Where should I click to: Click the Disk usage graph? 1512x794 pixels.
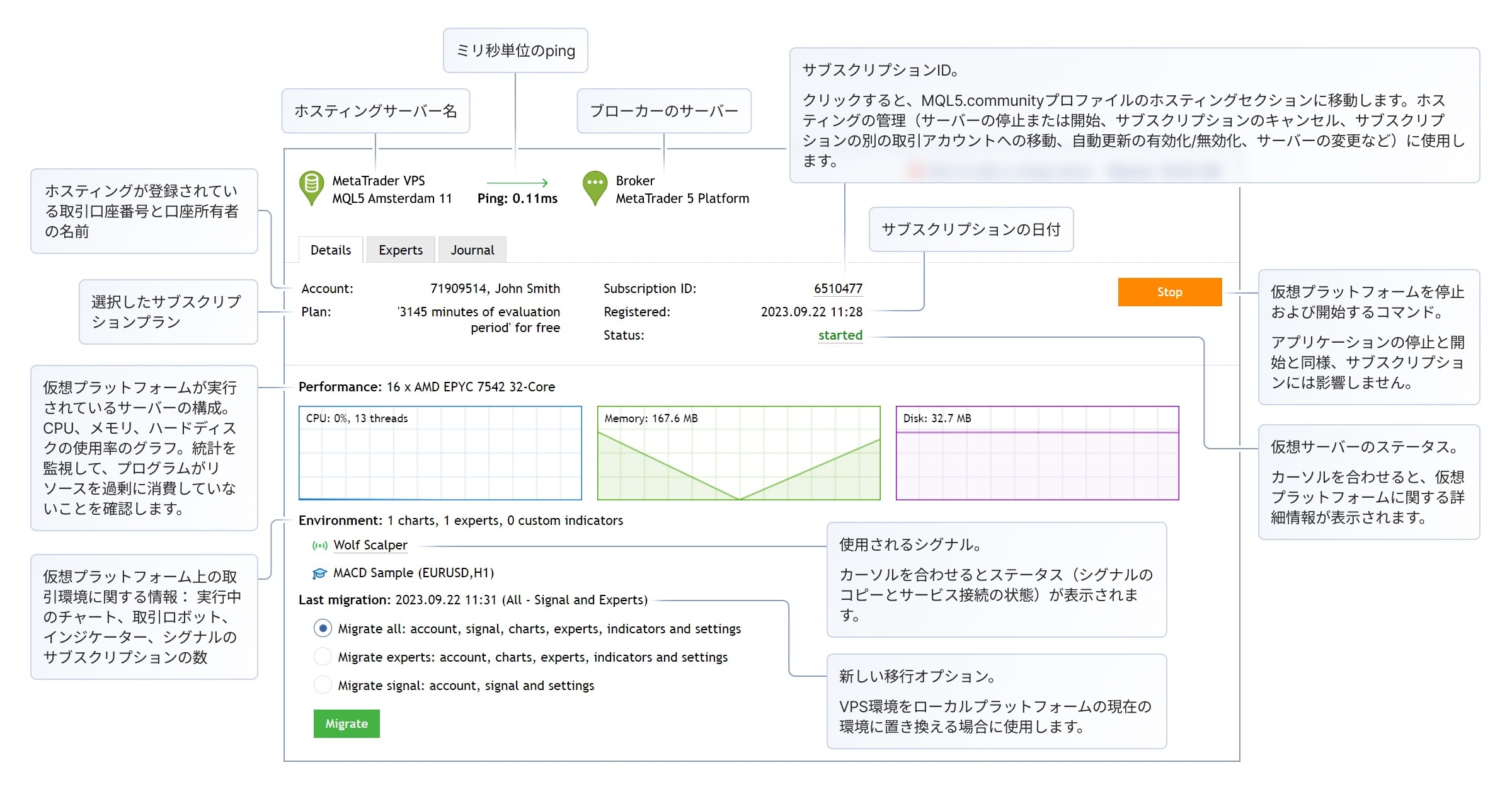pyautogui.click(x=1038, y=453)
